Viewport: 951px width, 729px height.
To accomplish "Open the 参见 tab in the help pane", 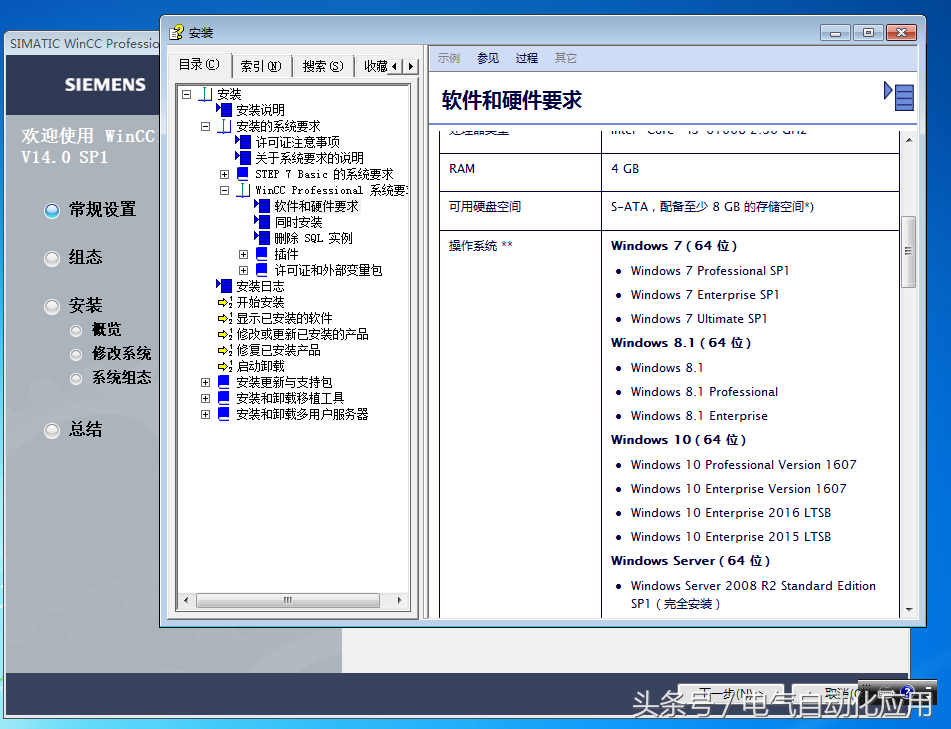I will [487, 58].
